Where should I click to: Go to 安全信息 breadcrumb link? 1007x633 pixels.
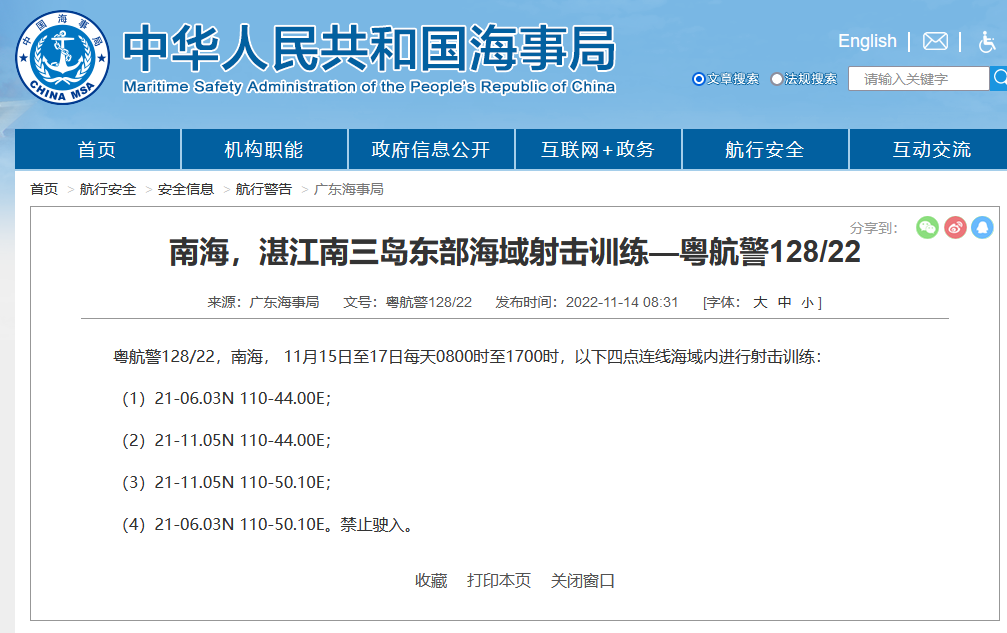[x=186, y=189]
